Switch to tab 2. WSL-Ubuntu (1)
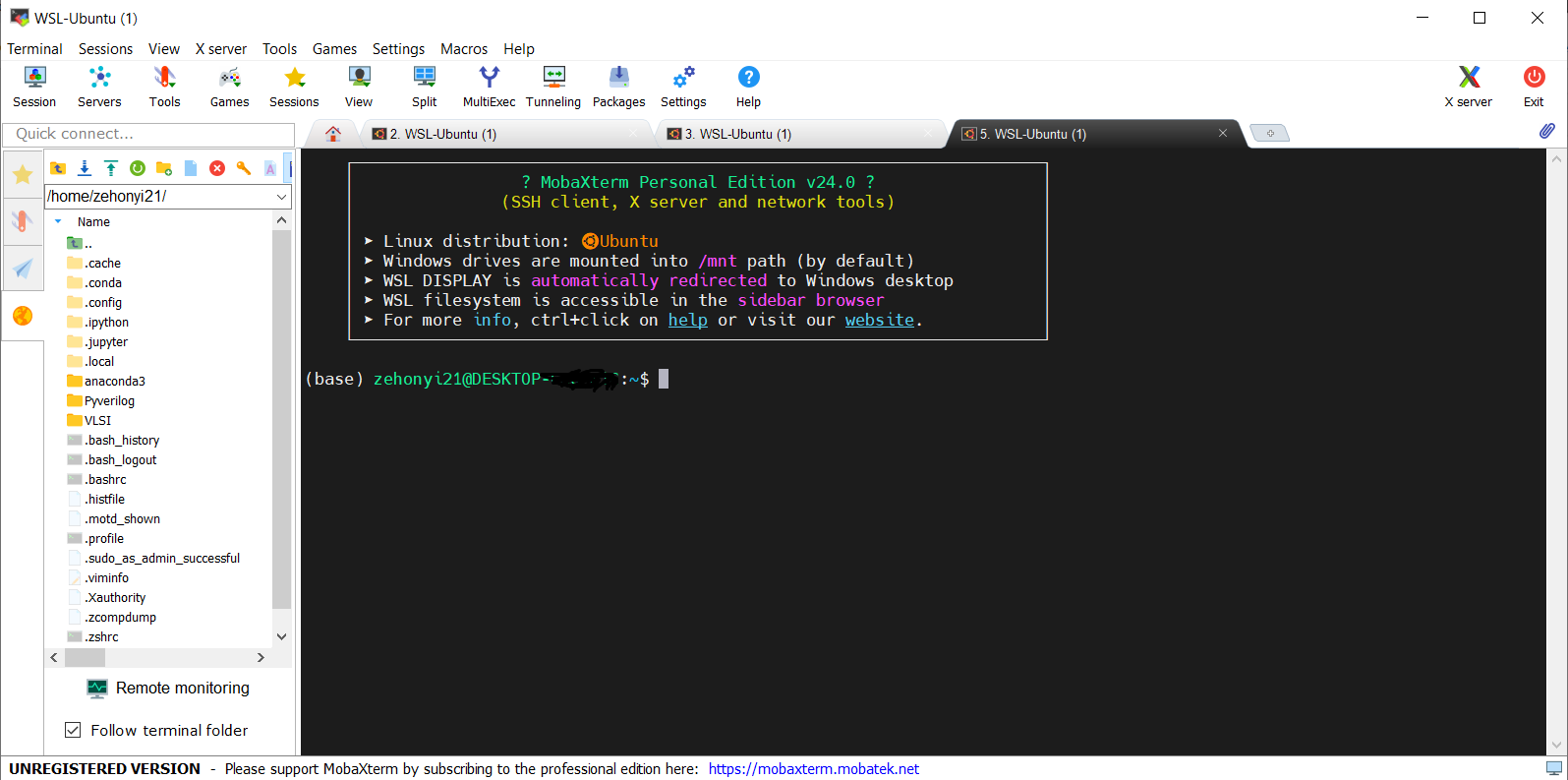Screen dimensions: 1568x780 point(506,134)
